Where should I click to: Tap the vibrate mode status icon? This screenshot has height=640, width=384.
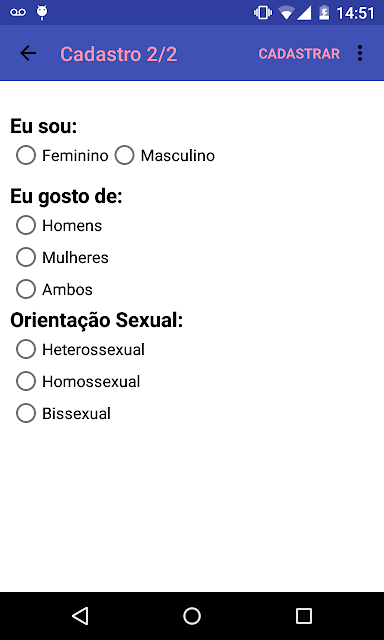(x=263, y=13)
